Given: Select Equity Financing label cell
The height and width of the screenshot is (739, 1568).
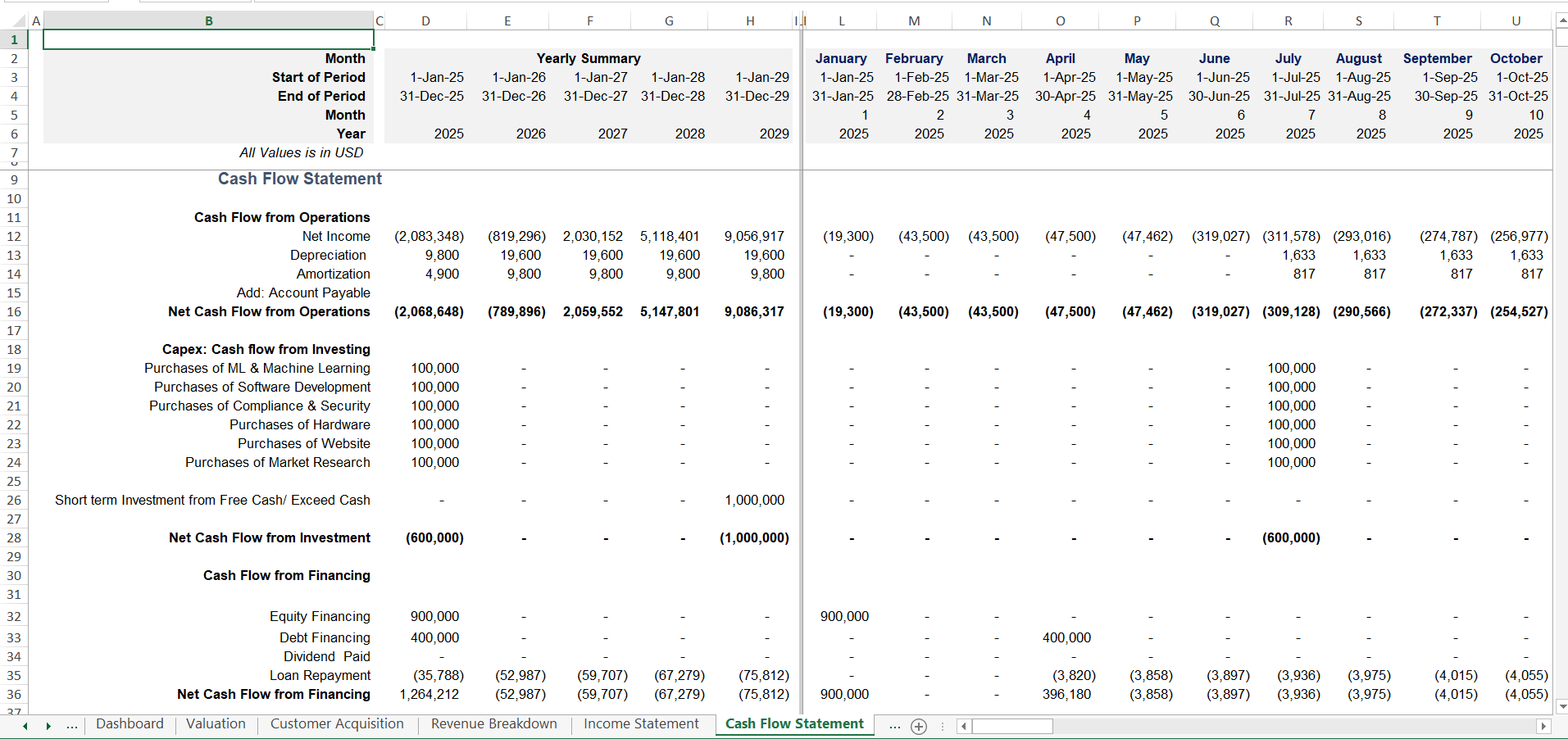Looking at the screenshot, I should tap(320, 617).
